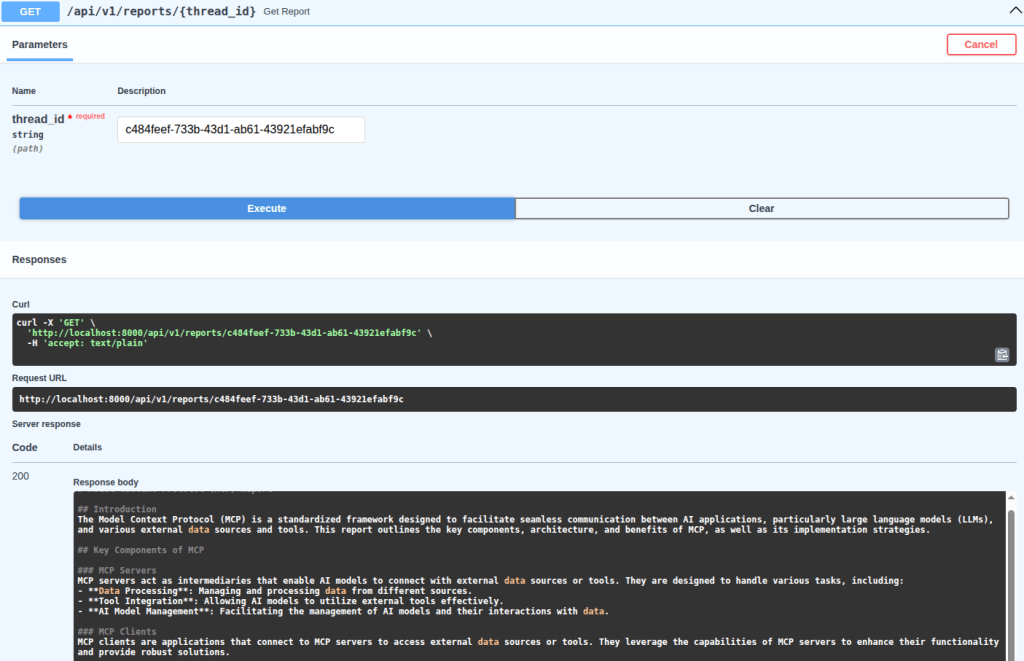
Task: Clear the response with Clear button
Action: [x=761, y=208]
